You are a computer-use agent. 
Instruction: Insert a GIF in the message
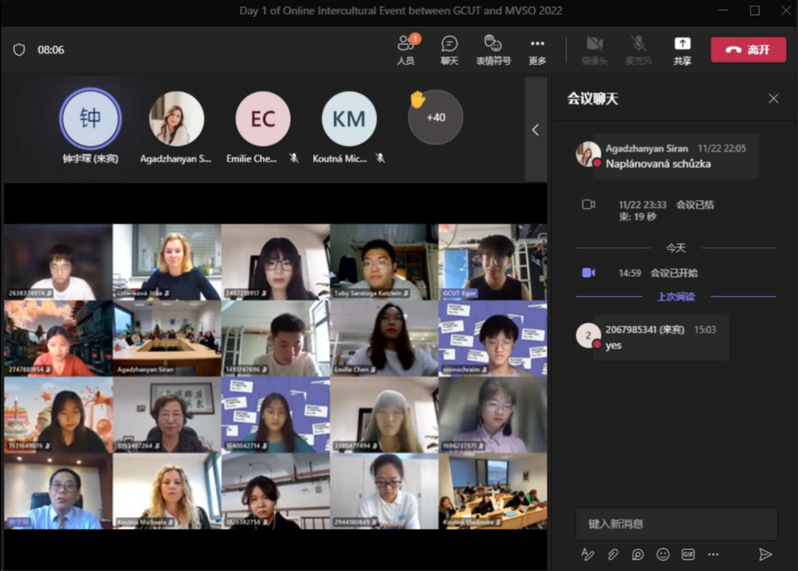(x=688, y=554)
